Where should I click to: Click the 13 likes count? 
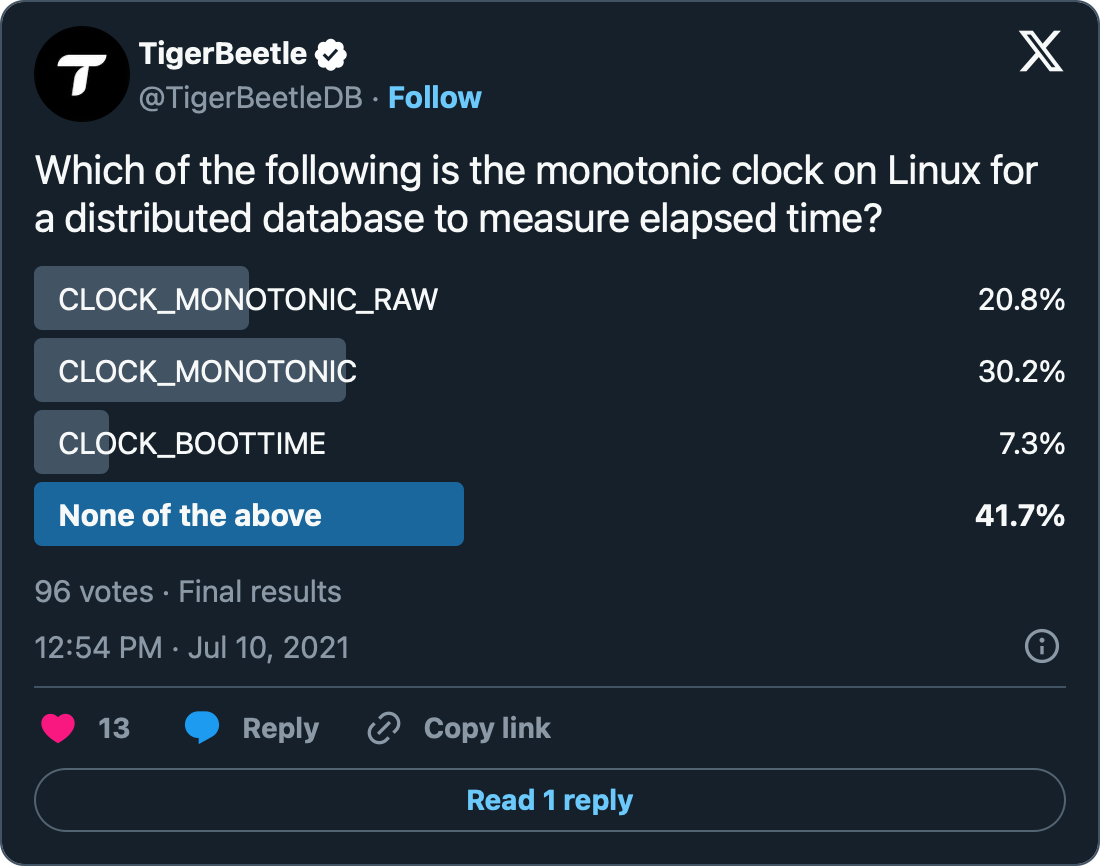114,729
